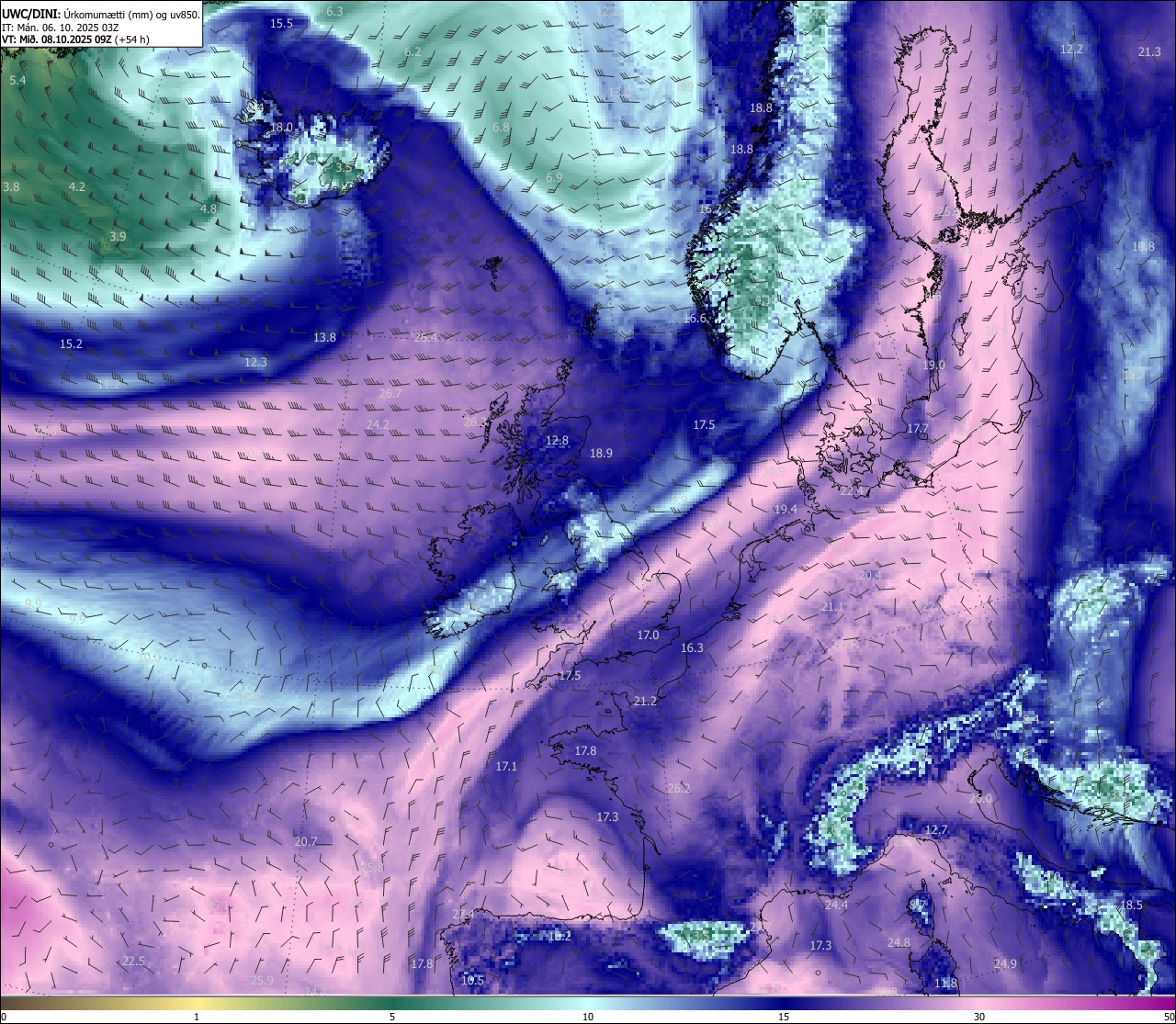Image resolution: width=1176 pixels, height=1024 pixels.
Task: Click the 24.2 value west of Scotland
Action: 378,424
